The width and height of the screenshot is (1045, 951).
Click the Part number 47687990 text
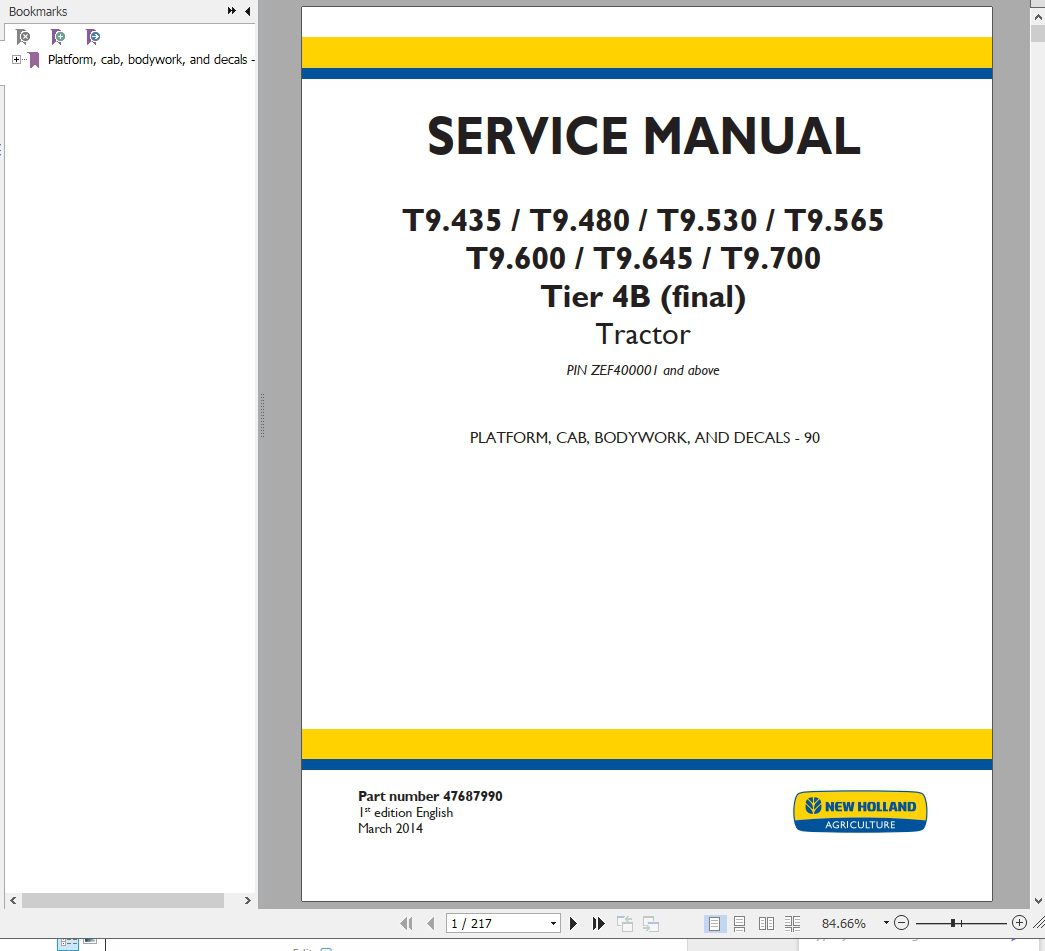[430, 796]
